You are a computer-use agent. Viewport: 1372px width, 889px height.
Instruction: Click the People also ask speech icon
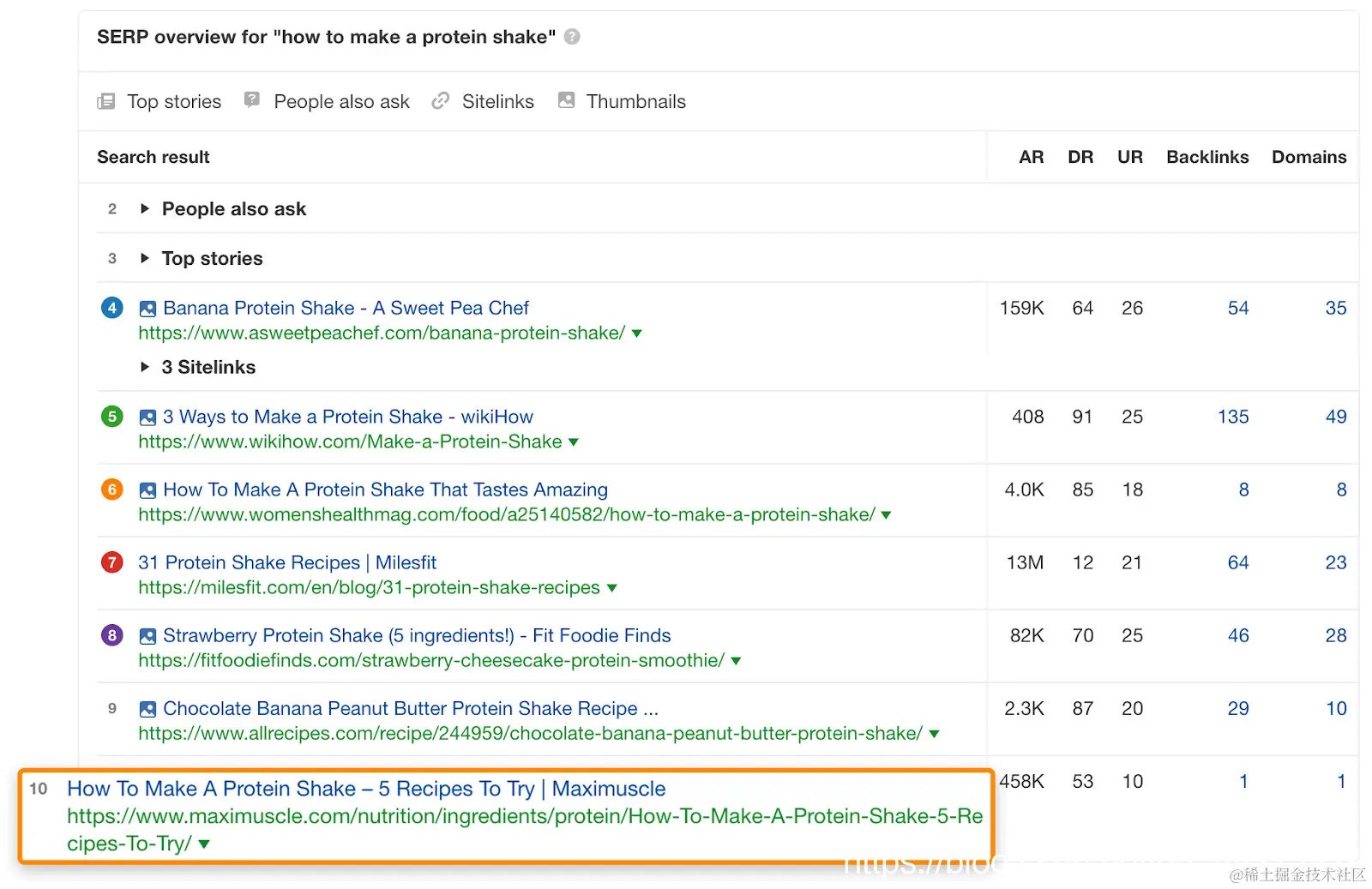252,100
